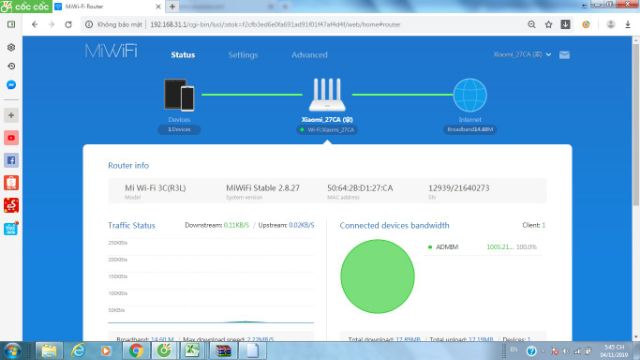Click the MAC address 50:64:2B:D1:27:CA

[x=360, y=188]
